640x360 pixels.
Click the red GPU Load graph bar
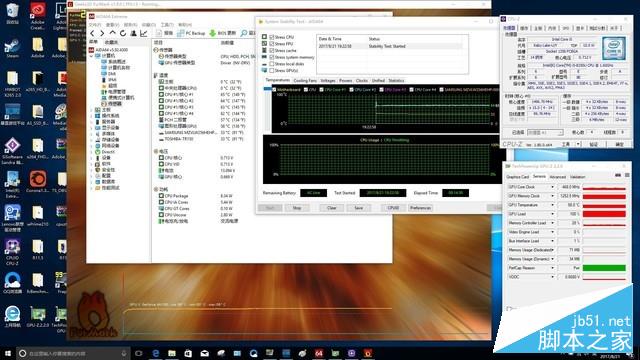604,214
